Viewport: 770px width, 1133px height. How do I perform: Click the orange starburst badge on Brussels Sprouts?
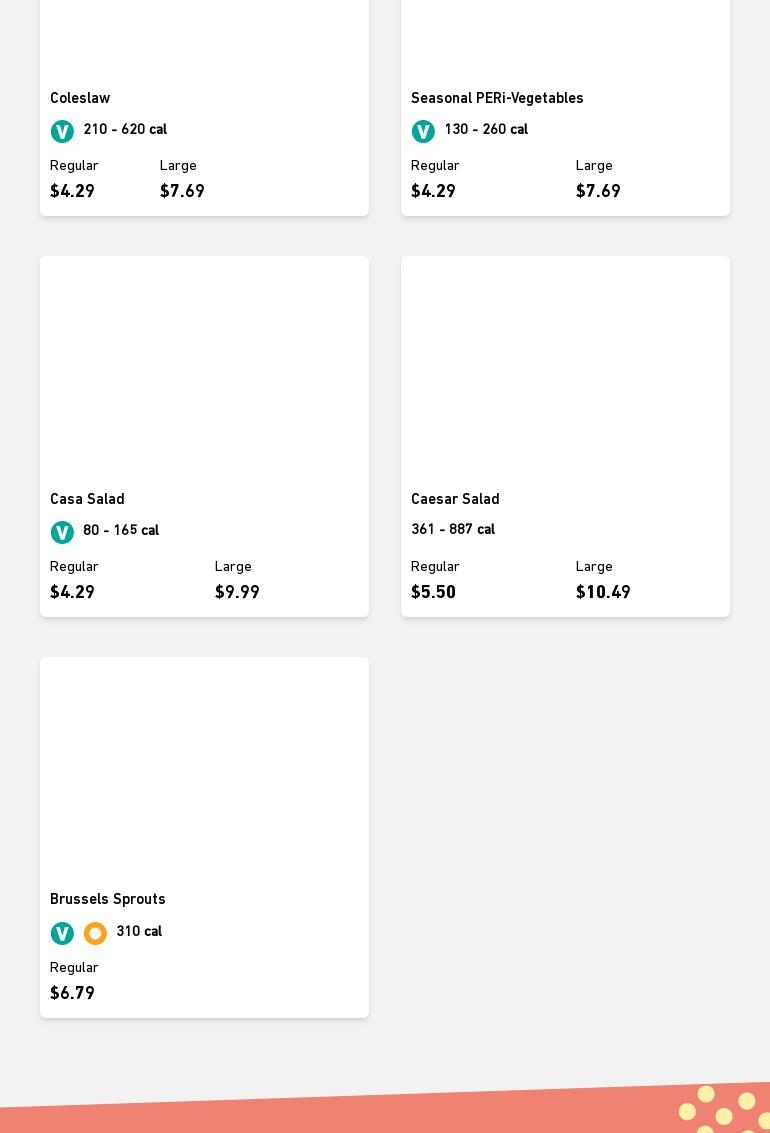95,933
